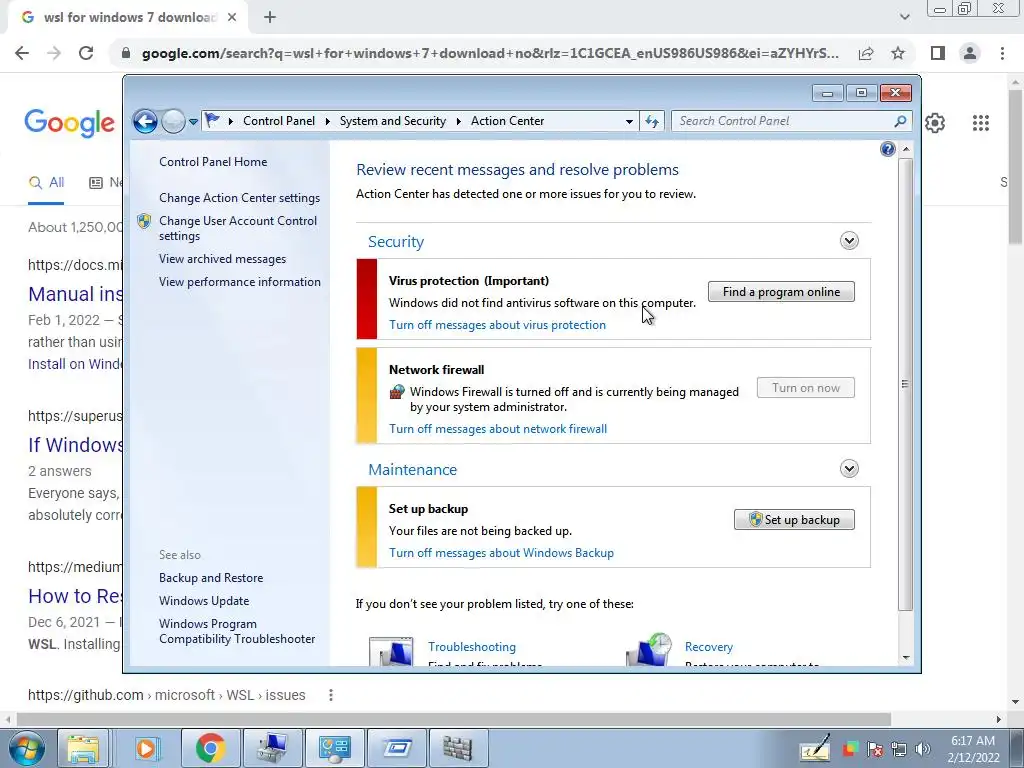Open Google apps grid
Viewport: 1024px width, 768px height.
click(981, 123)
